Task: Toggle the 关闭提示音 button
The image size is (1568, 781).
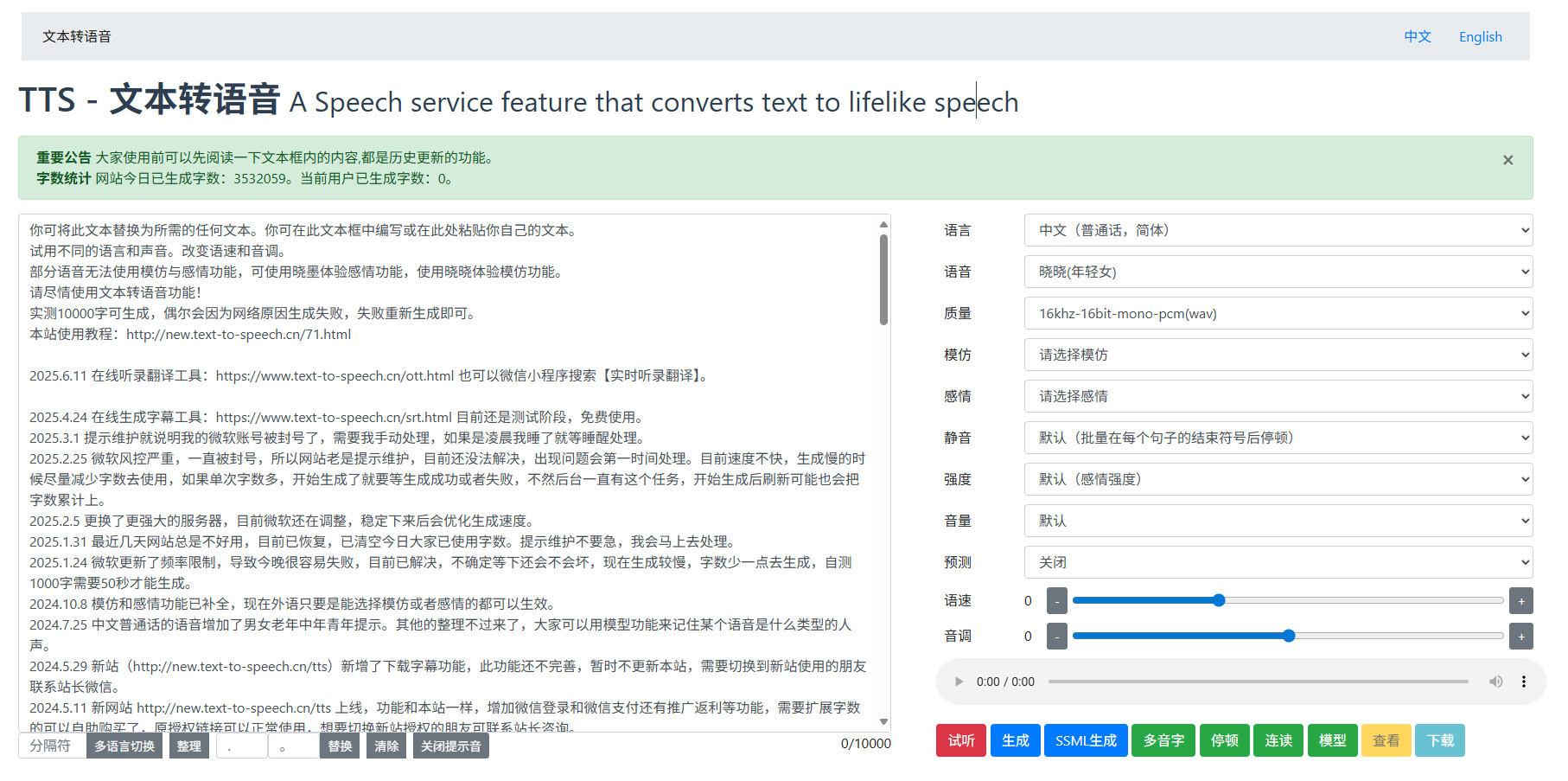Action: [450, 746]
